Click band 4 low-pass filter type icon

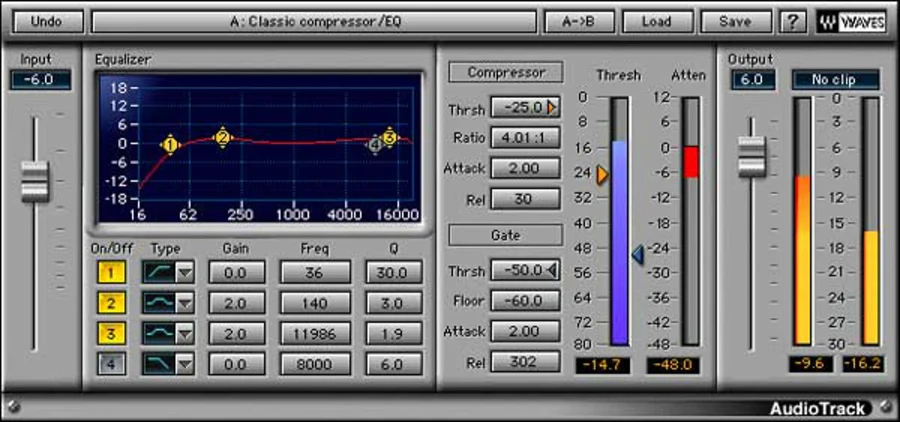[x=158, y=364]
